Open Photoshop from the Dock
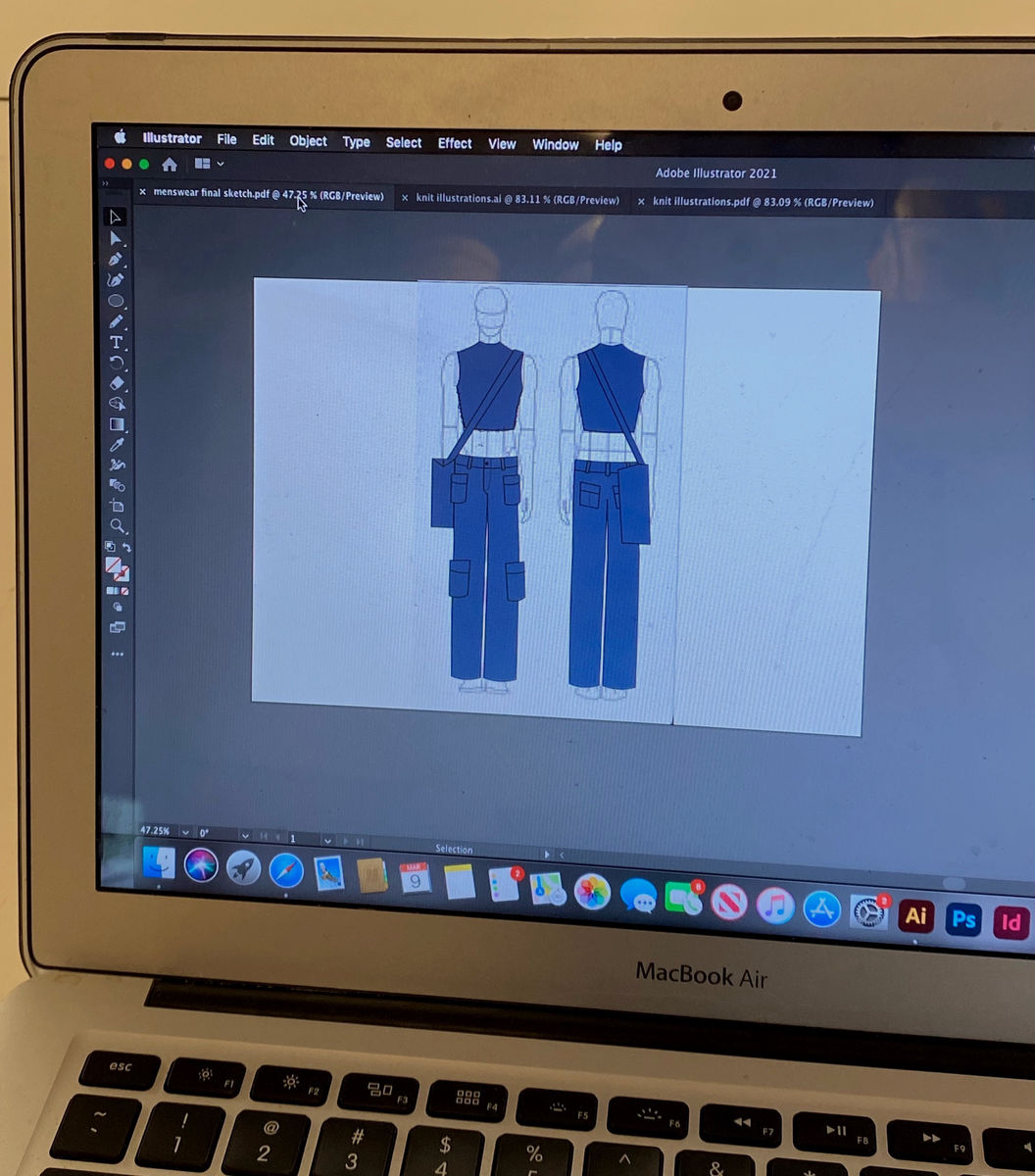 tap(963, 919)
